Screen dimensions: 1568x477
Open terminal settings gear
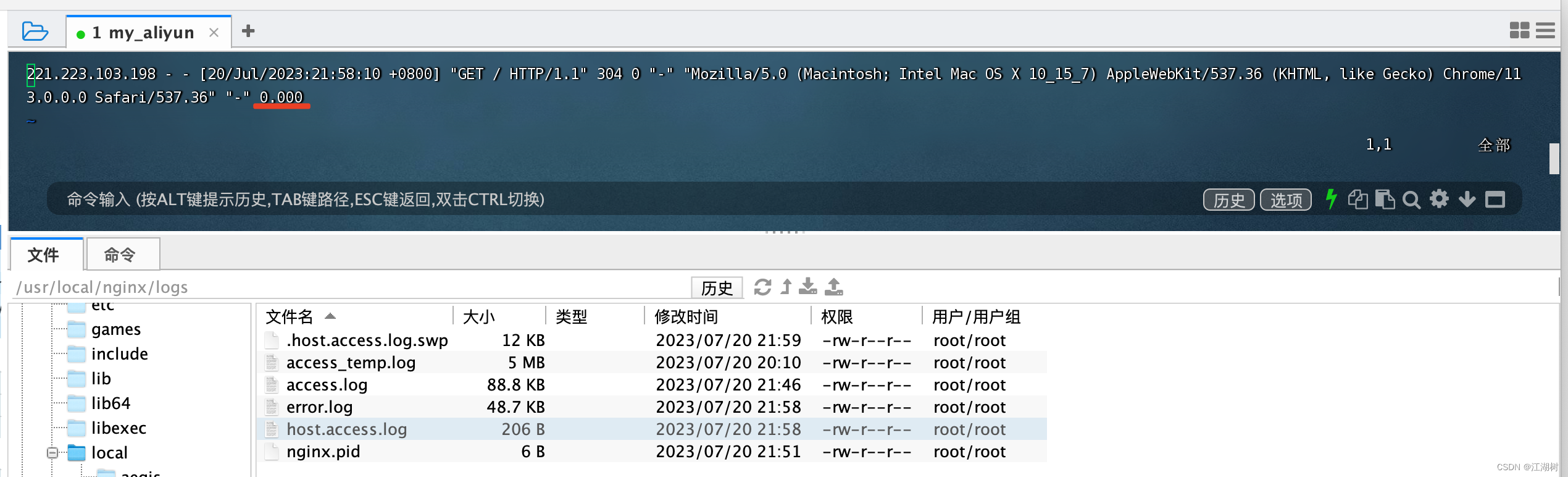(x=1439, y=199)
